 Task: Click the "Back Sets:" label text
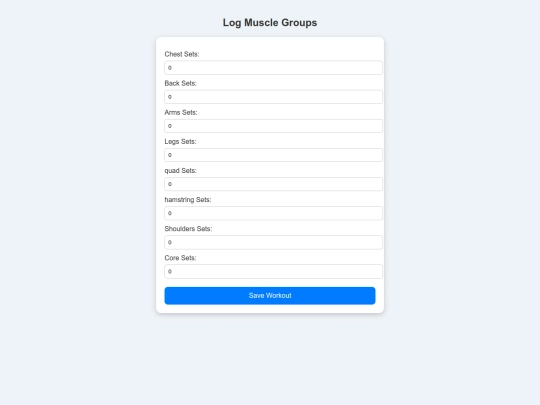point(180,83)
